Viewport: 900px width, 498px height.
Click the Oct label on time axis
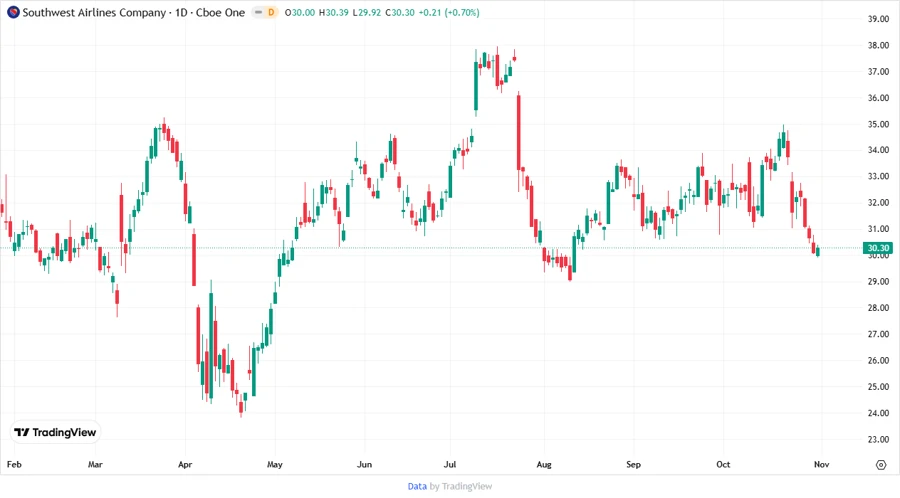pyautogui.click(x=723, y=464)
